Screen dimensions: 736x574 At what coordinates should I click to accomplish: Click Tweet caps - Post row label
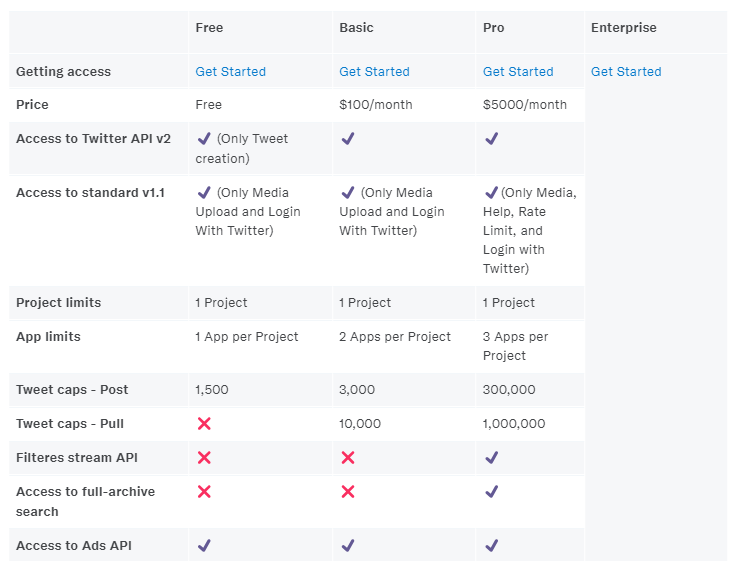click(72, 390)
